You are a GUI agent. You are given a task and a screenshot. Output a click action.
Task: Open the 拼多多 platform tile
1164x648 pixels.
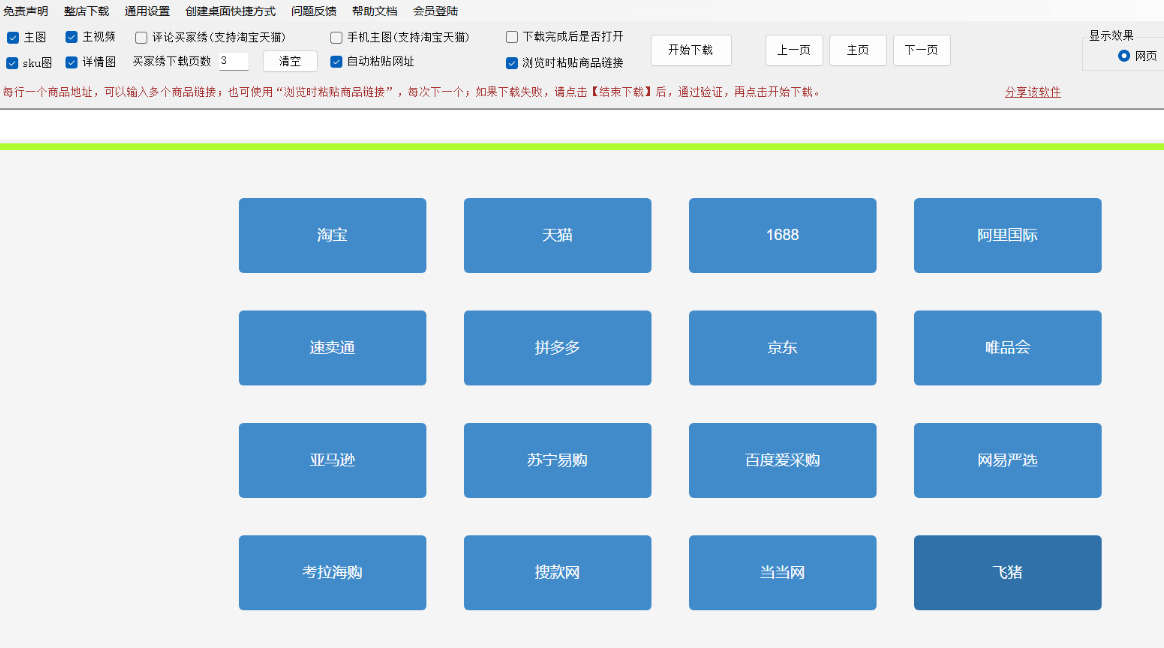557,348
